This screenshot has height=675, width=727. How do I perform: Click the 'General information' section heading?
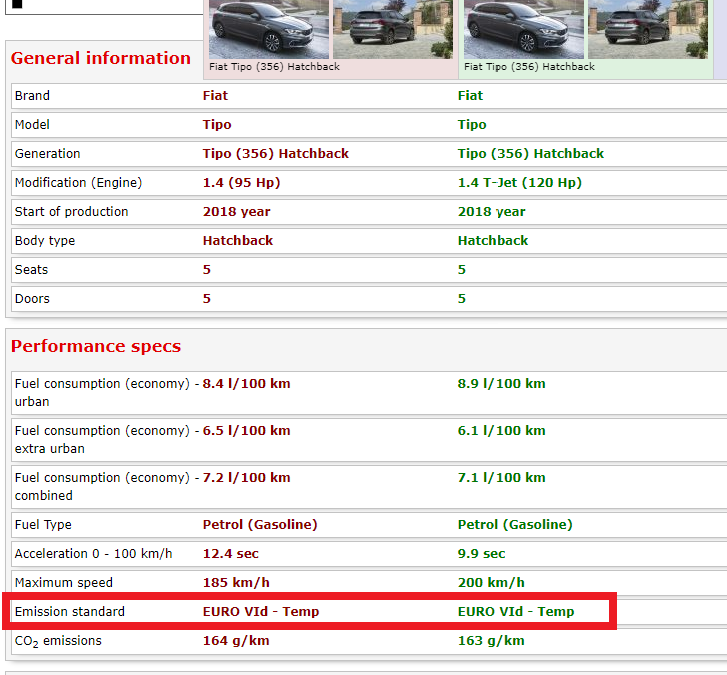[x=101, y=58]
